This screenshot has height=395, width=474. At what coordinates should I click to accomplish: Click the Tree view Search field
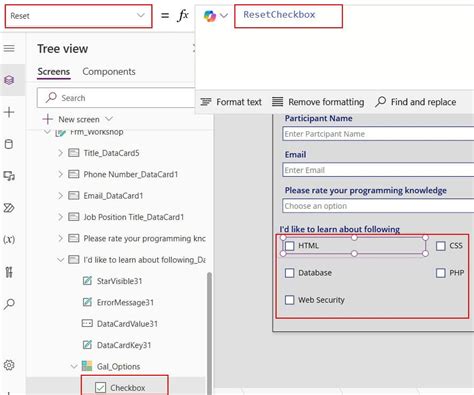pyautogui.click(x=116, y=98)
